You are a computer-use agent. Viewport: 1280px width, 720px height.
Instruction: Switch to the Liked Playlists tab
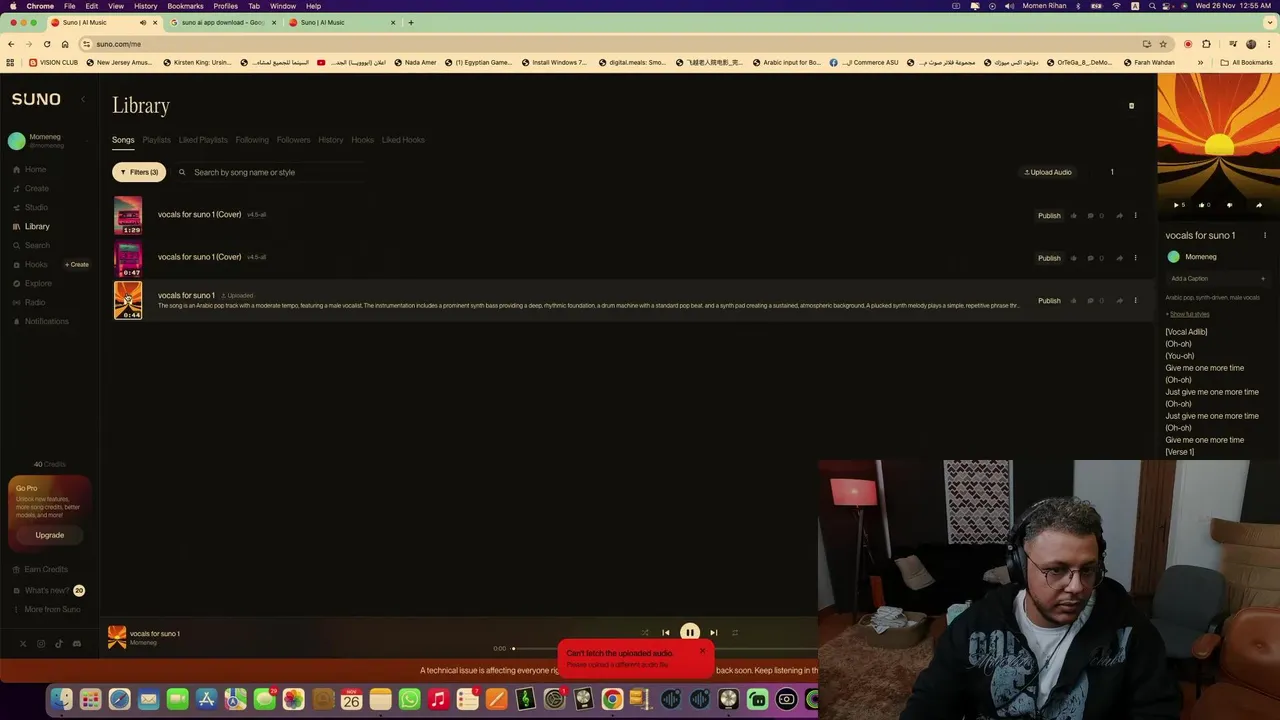pyautogui.click(x=203, y=140)
